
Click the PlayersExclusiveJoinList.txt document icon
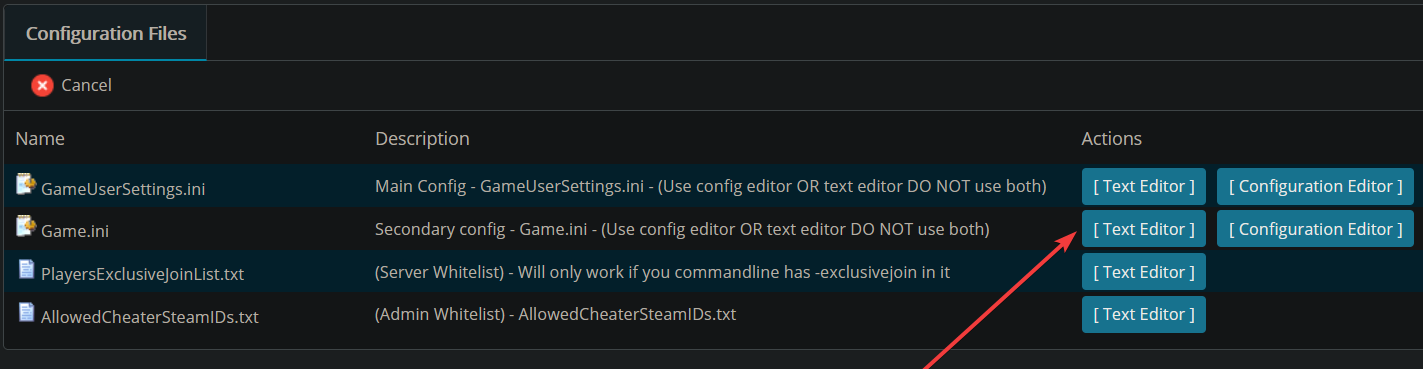click(26, 270)
